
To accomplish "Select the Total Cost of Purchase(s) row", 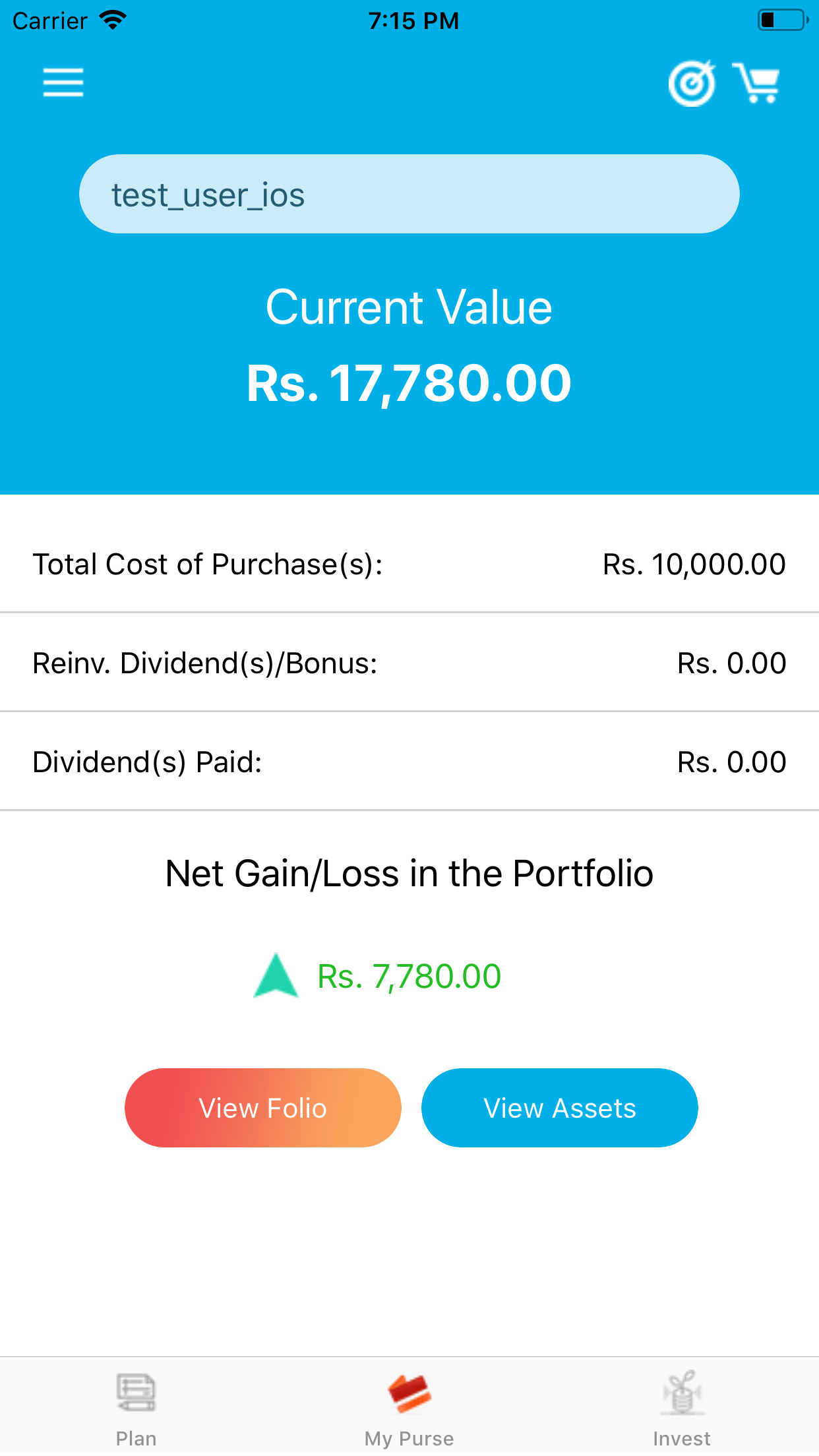I will [409, 564].
